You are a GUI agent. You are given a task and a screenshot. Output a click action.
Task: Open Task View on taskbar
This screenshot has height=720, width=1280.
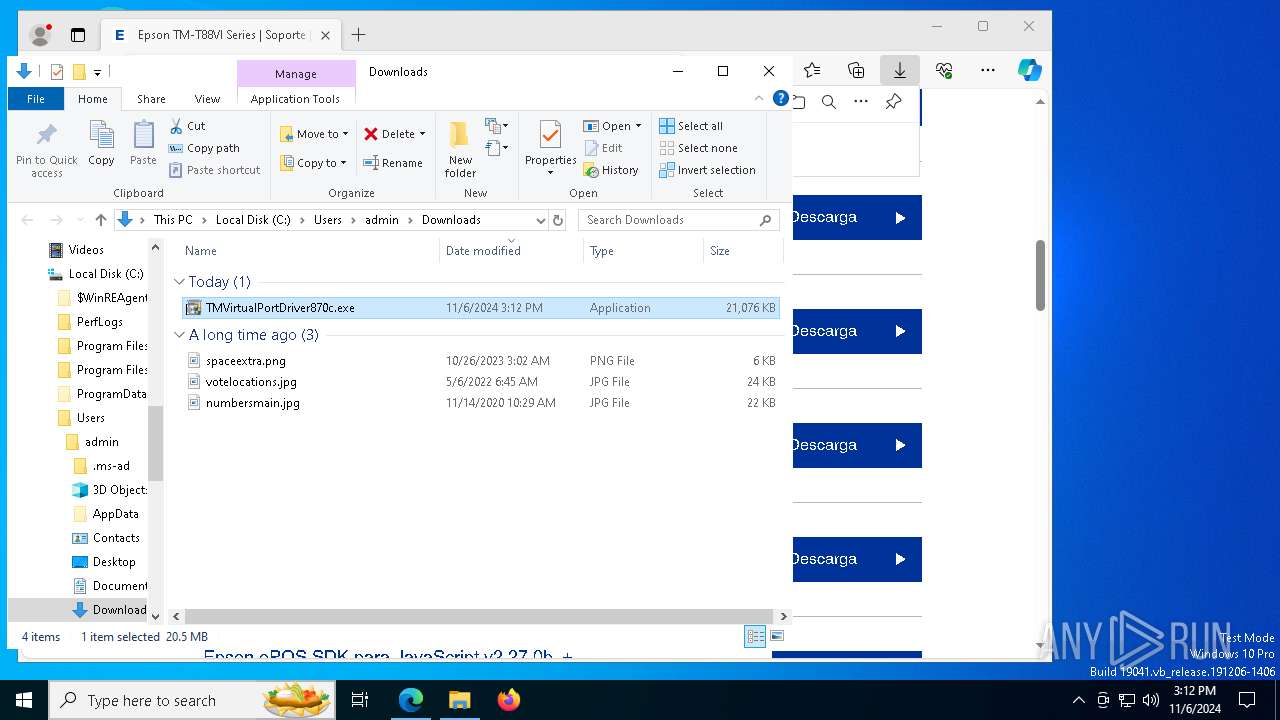[x=360, y=700]
